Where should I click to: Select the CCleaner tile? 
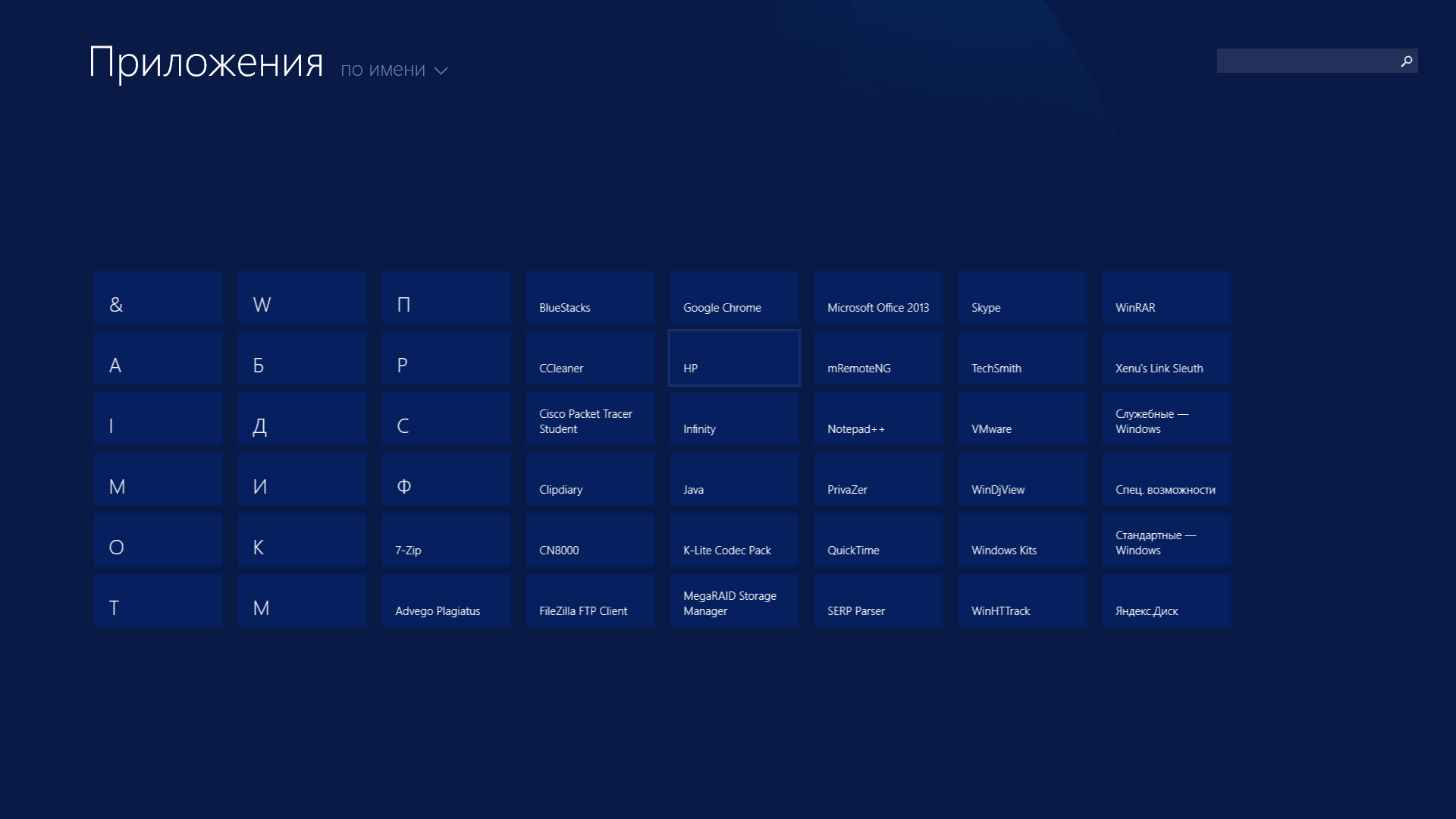(590, 358)
